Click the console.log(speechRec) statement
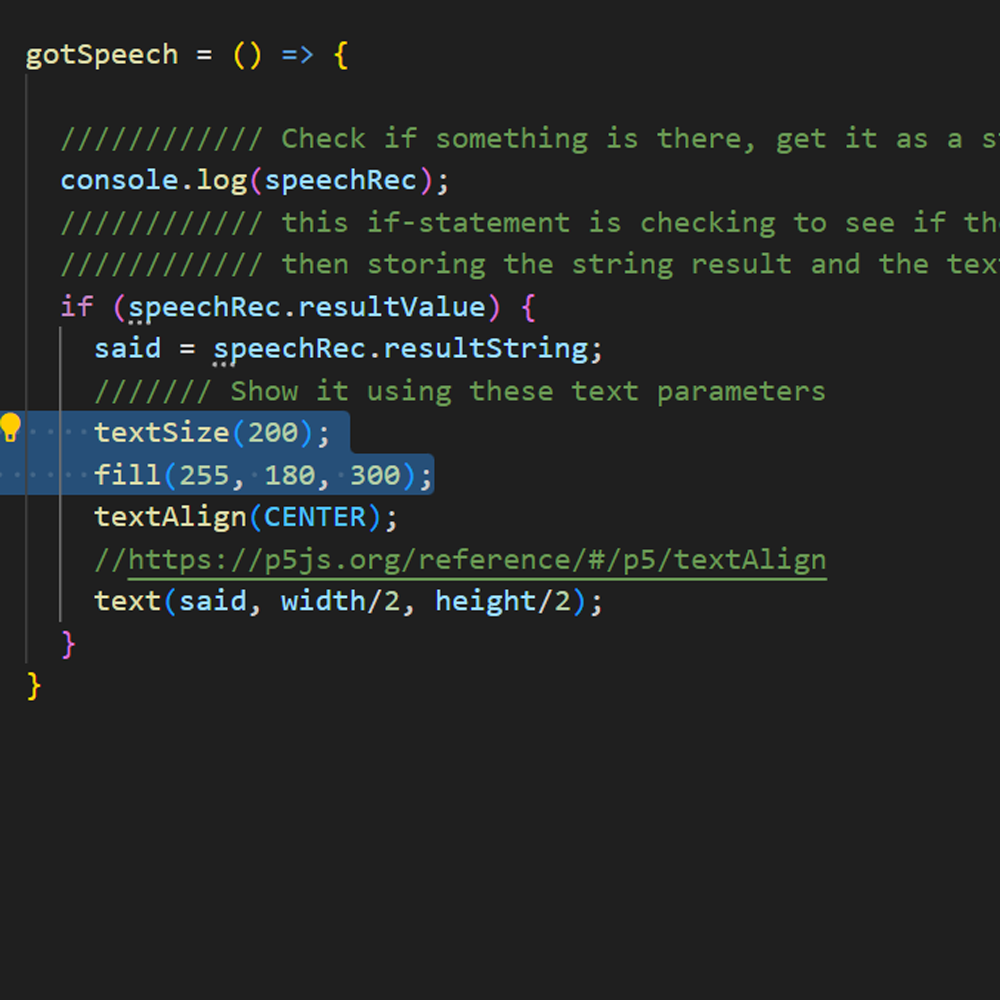This screenshot has height=1000, width=1000. (250, 180)
